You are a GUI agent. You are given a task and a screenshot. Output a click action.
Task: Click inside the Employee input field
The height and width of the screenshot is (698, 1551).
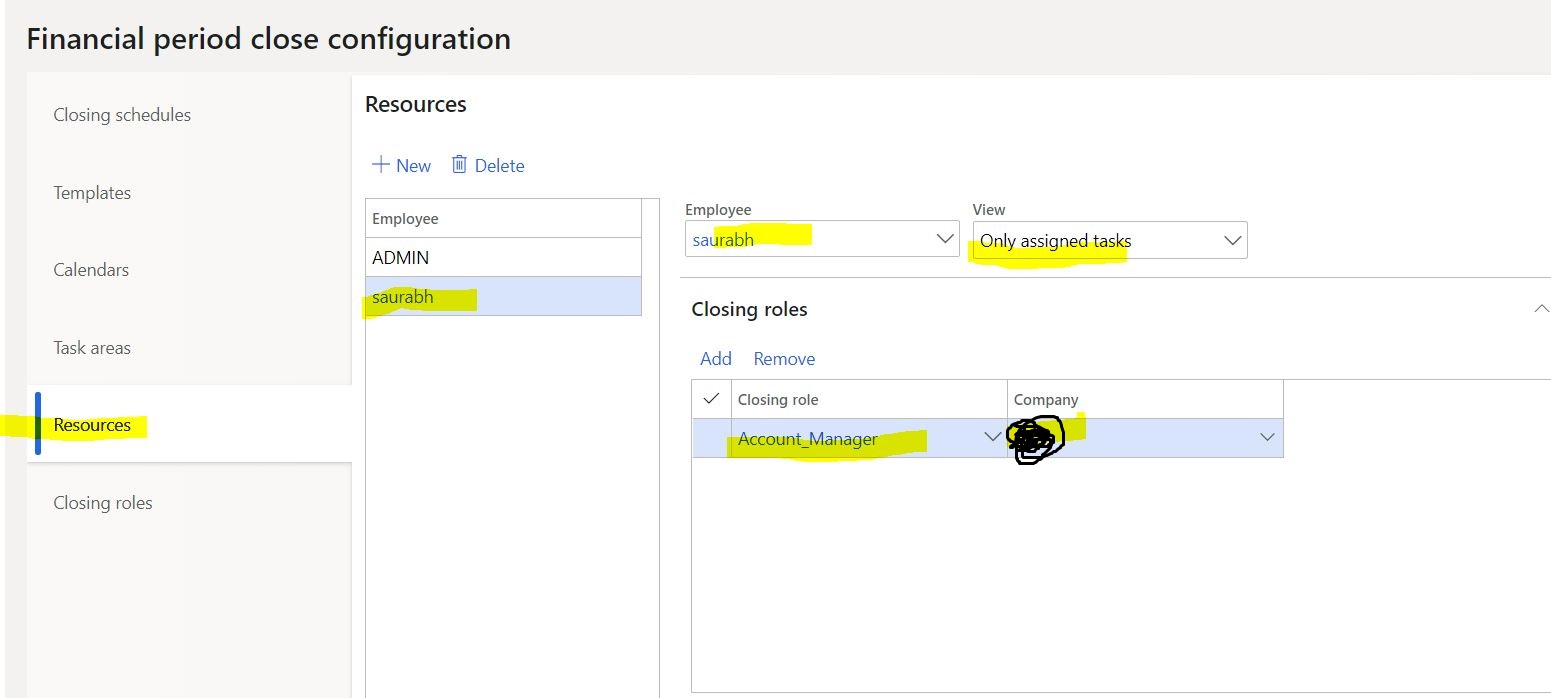pyautogui.click(x=800, y=238)
